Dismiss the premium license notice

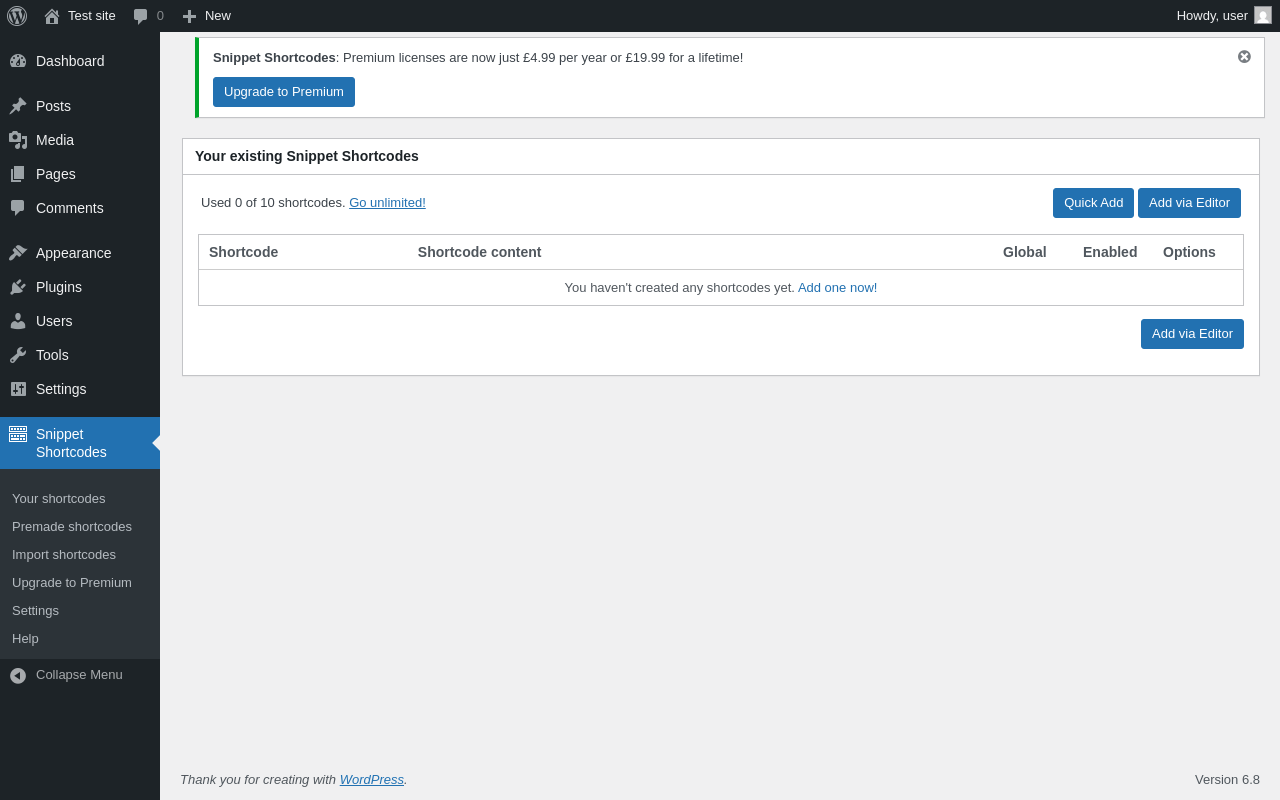[x=1244, y=57]
